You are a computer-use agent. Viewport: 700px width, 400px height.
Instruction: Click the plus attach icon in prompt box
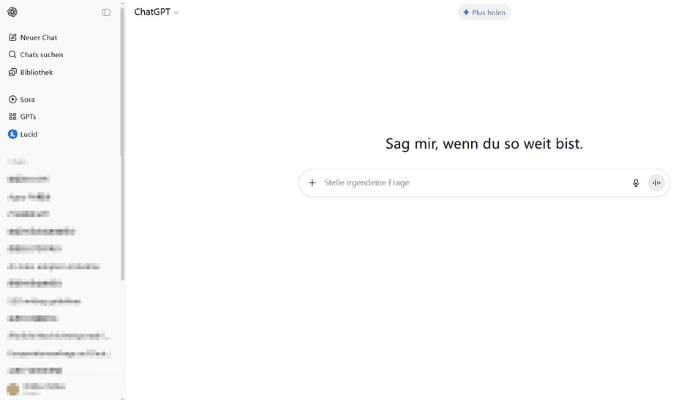(x=312, y=183)
